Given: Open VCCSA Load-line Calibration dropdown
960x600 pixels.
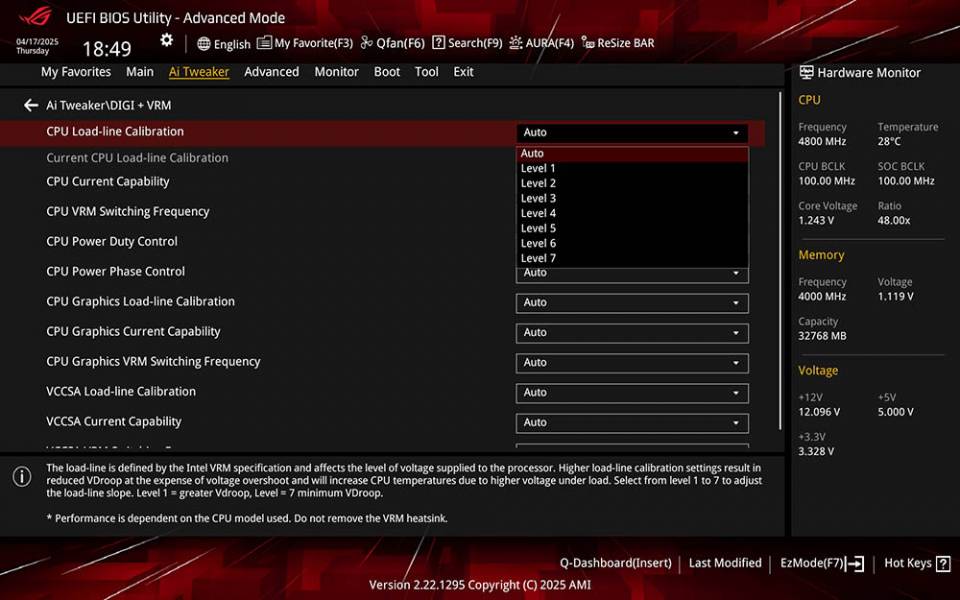Looking at the screenshot, I should click(632, 393).
